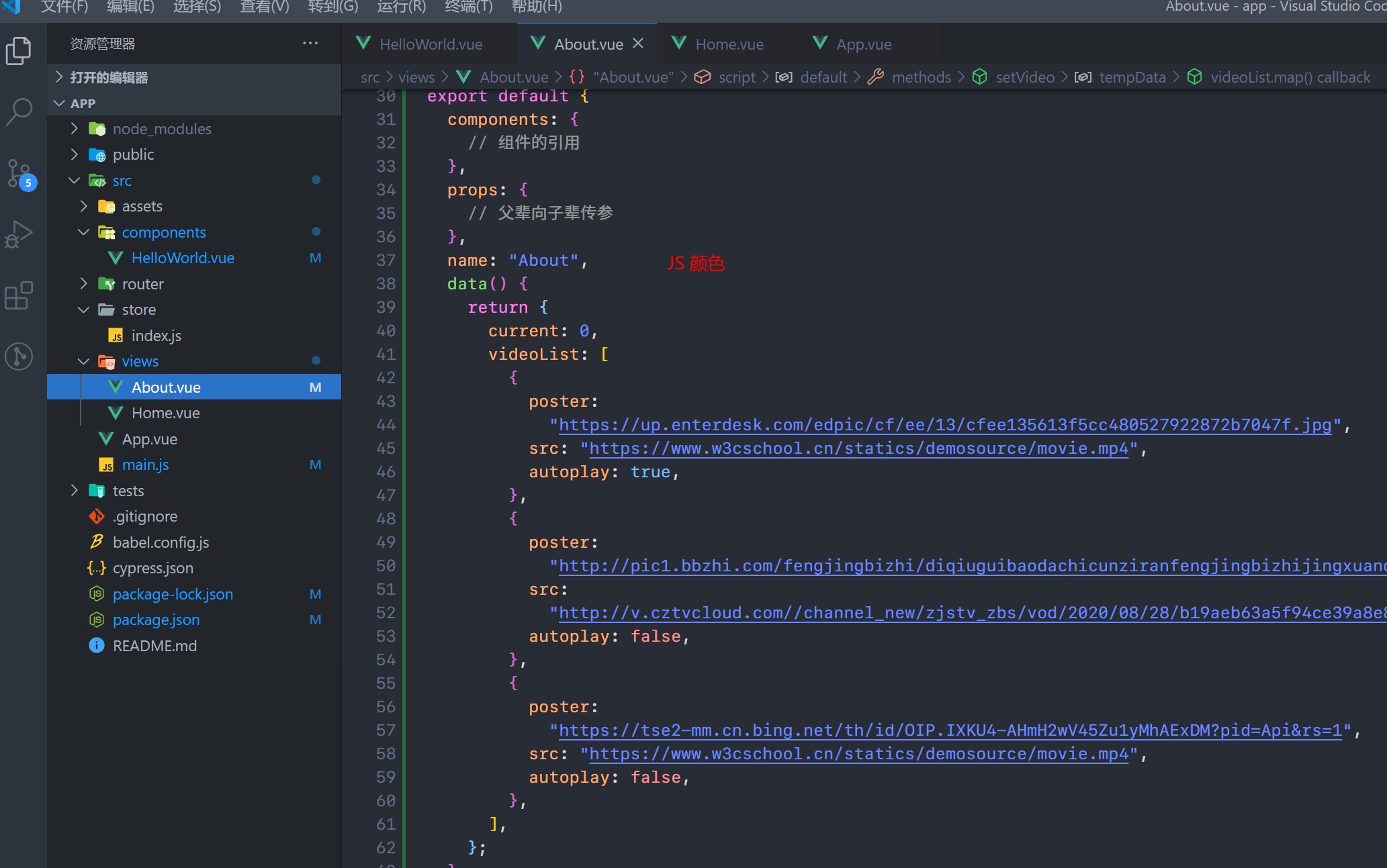Image resolution: width=1387 pixels, height=868 pixels.
Task: Click the methods breadcrumb segment
Action: coord(909,77)
